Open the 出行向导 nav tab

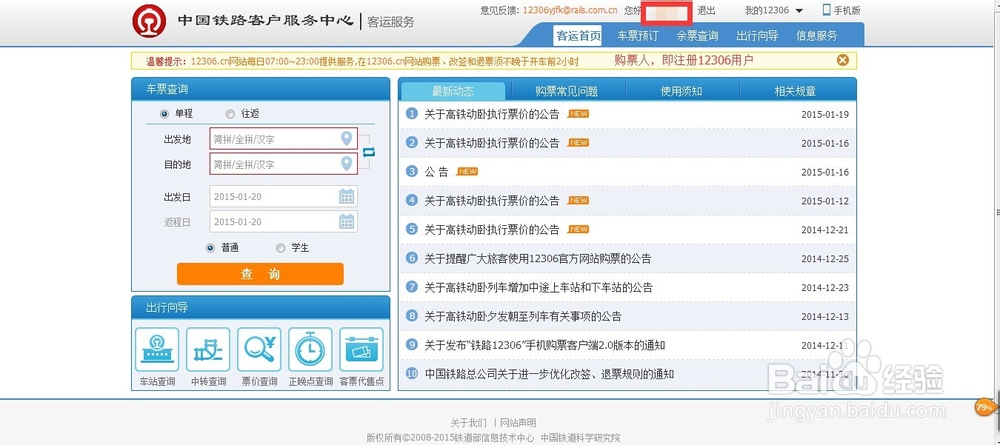click(x=757, y=36)
